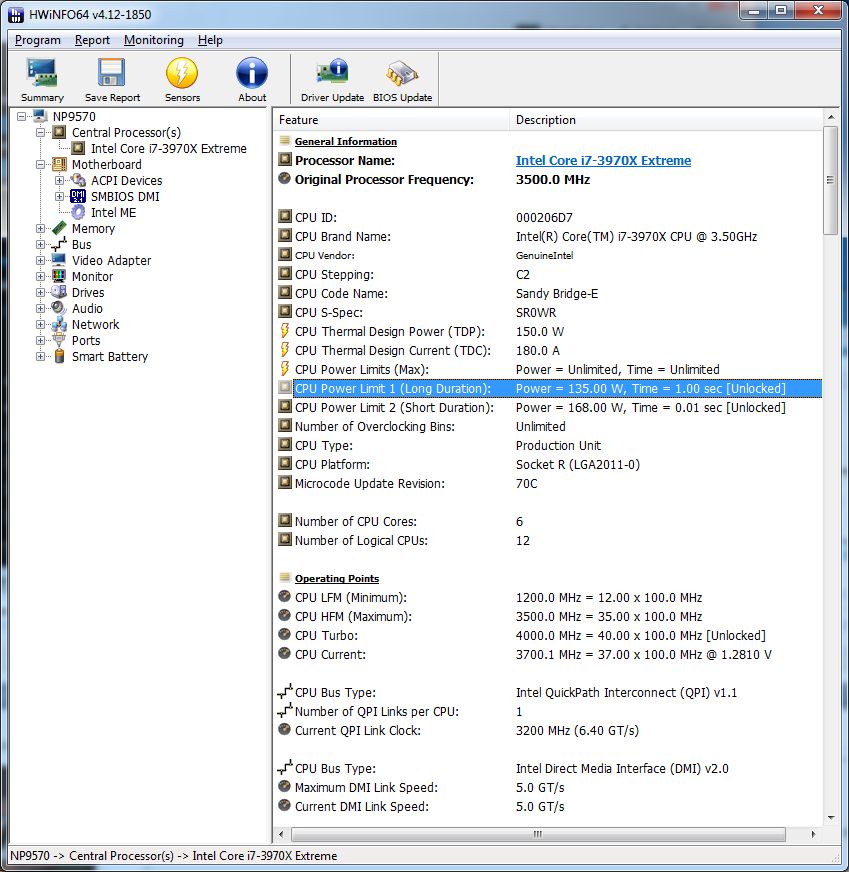Select the CPU Current operating point row
The image size is (849, 872).
pyautogui.click(x=550, y=654)
